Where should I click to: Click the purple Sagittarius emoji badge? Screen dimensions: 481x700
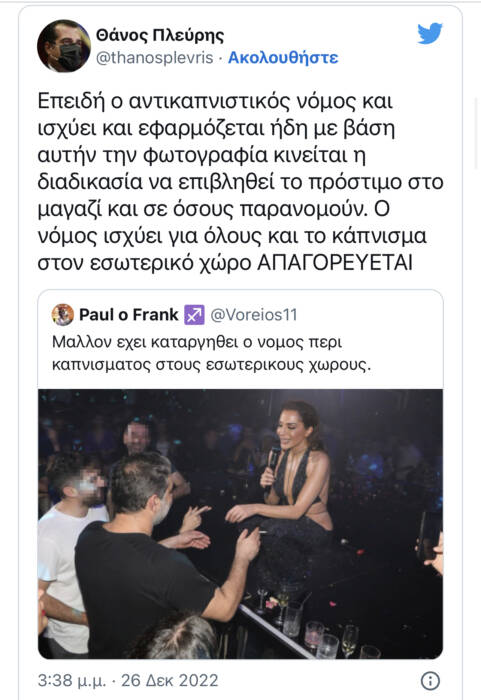click(x=194, y=315)
